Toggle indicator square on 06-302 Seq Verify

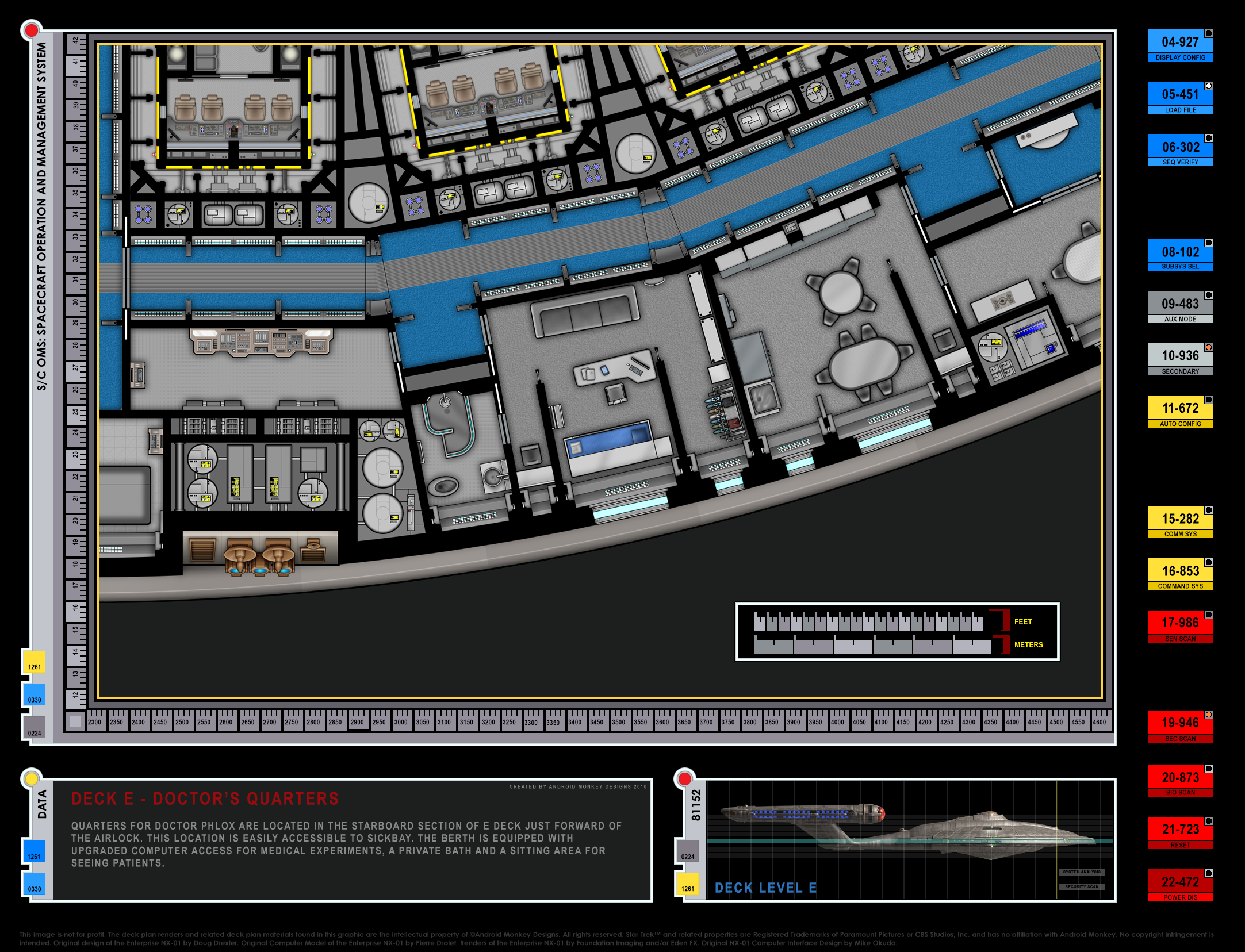click(x=1208, y=138)
